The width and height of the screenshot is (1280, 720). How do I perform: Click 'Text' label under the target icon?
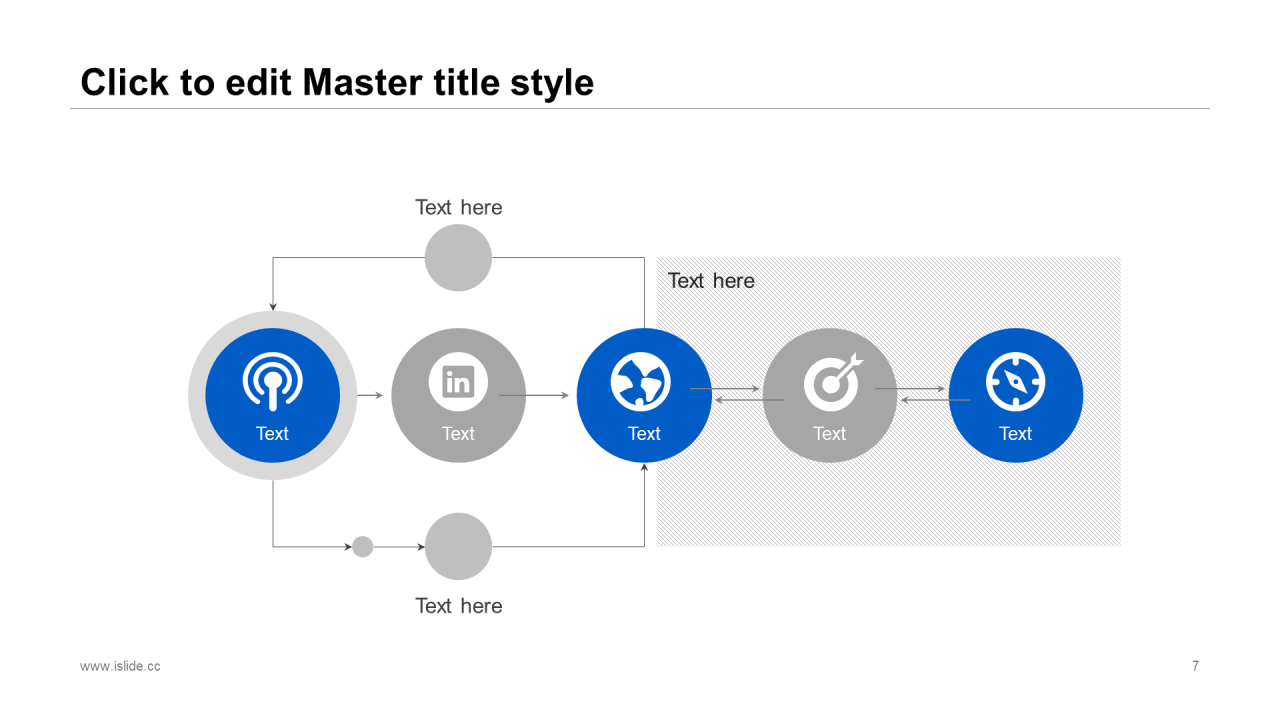(829, 433)
